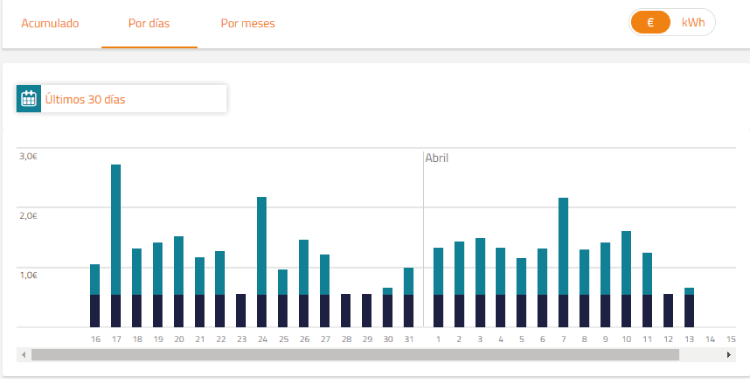Click the bar for April 1
Screen dimensions: 750x380
click(438, 288)
